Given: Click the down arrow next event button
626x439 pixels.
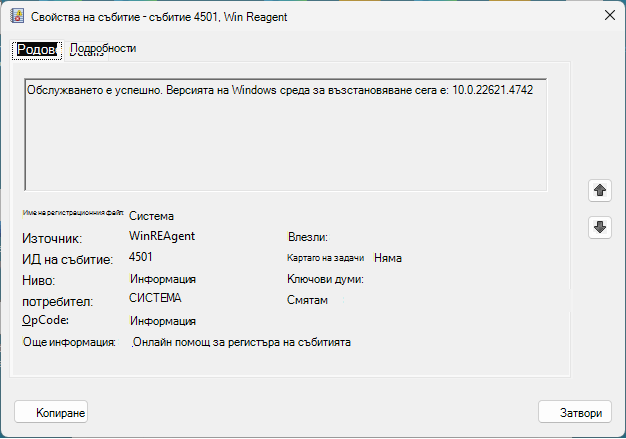Looking at the screenshot, I should (x=600, y=227).
